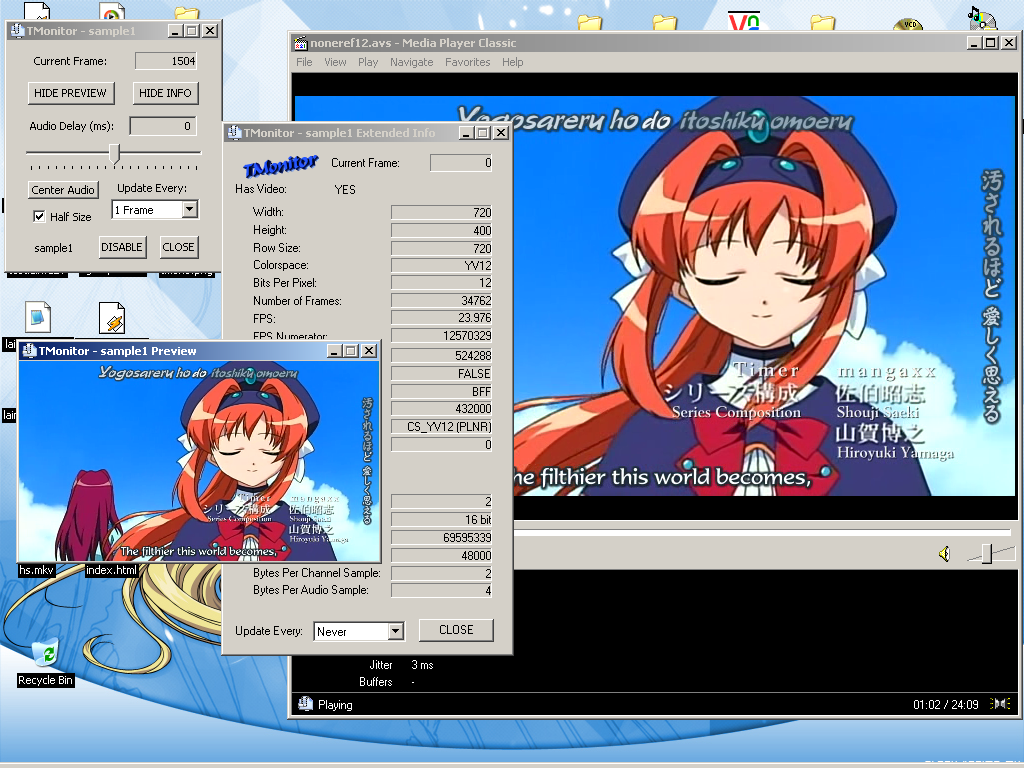The height and width of the screenshot is (768, 1024).
Task: Select the script file icon with pencil
Action: coord(112,318)
